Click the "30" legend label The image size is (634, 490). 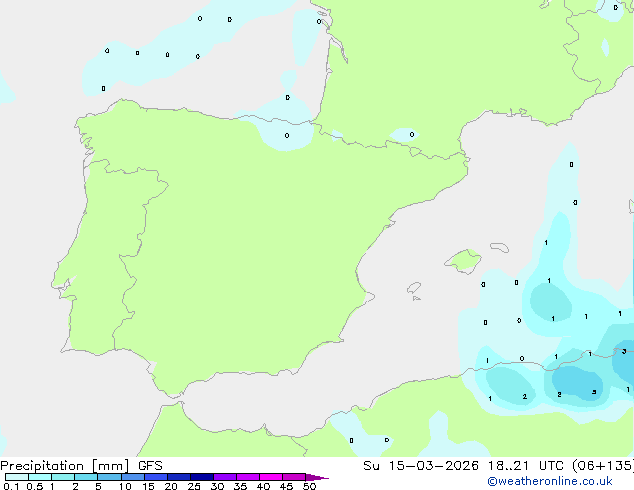click(217, 486)
